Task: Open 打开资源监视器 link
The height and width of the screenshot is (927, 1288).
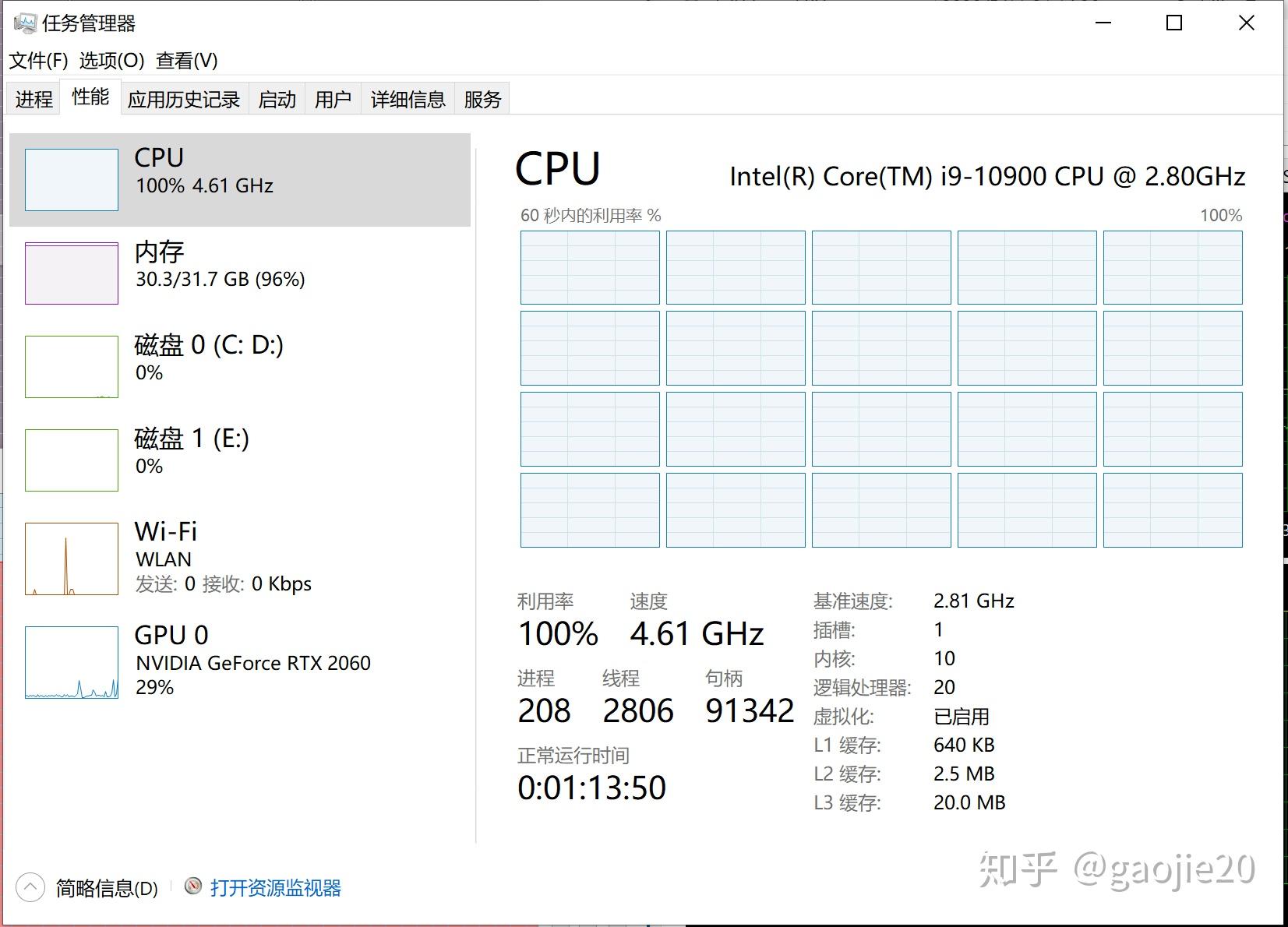Action: coord(278,886)
